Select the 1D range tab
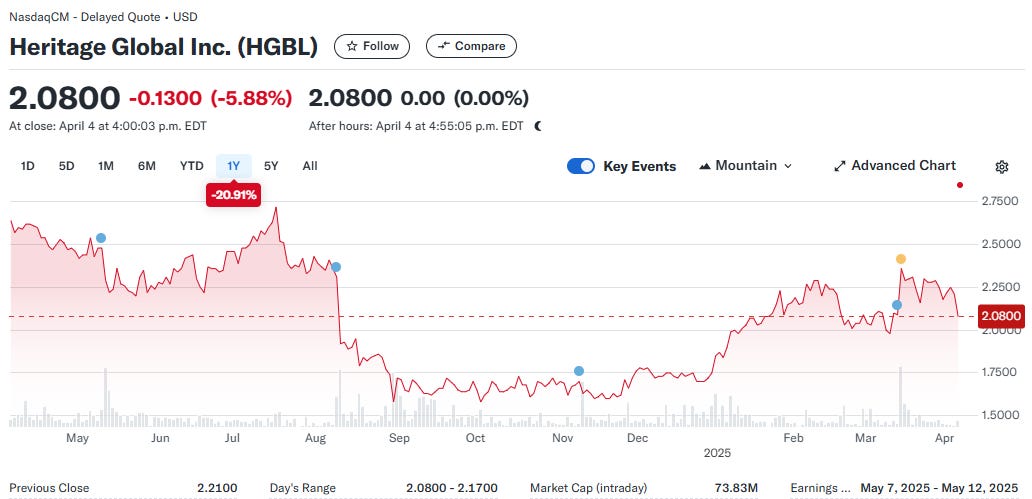Image resolution: width=1032 pixels, height=499 pixels. [x=28, y=166]
